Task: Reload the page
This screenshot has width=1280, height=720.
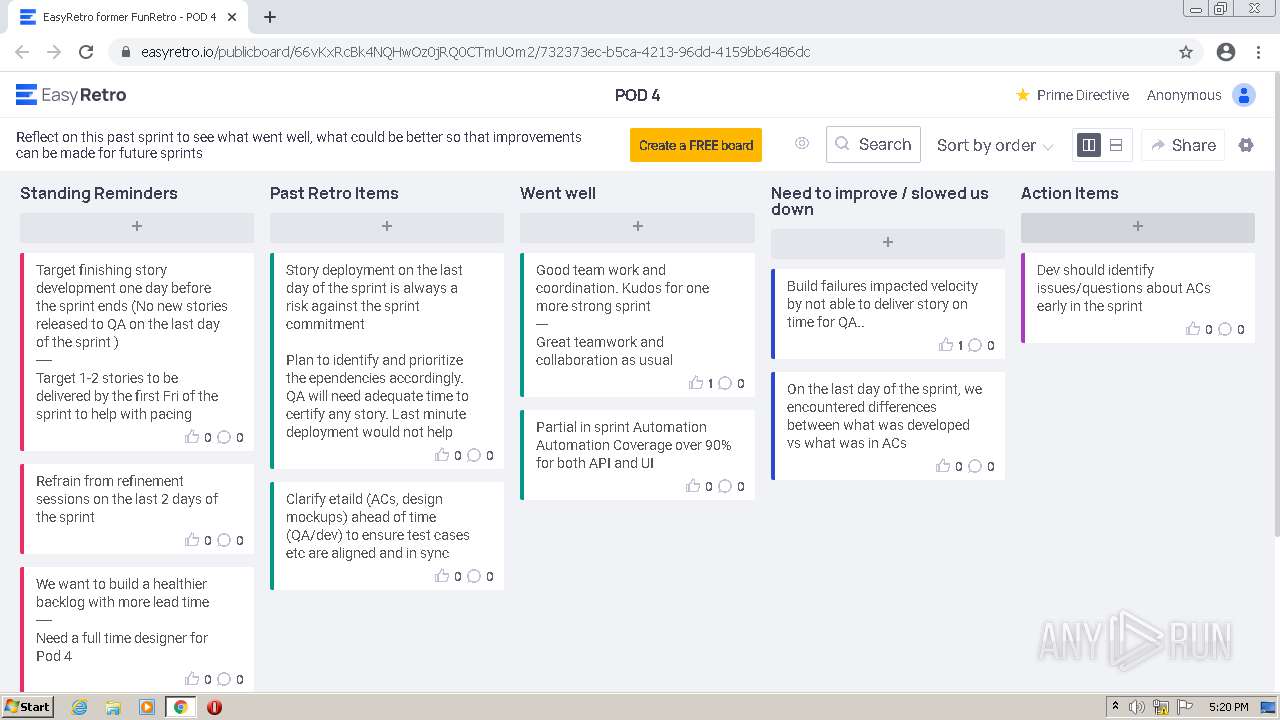Action: (x=86, y=52)
